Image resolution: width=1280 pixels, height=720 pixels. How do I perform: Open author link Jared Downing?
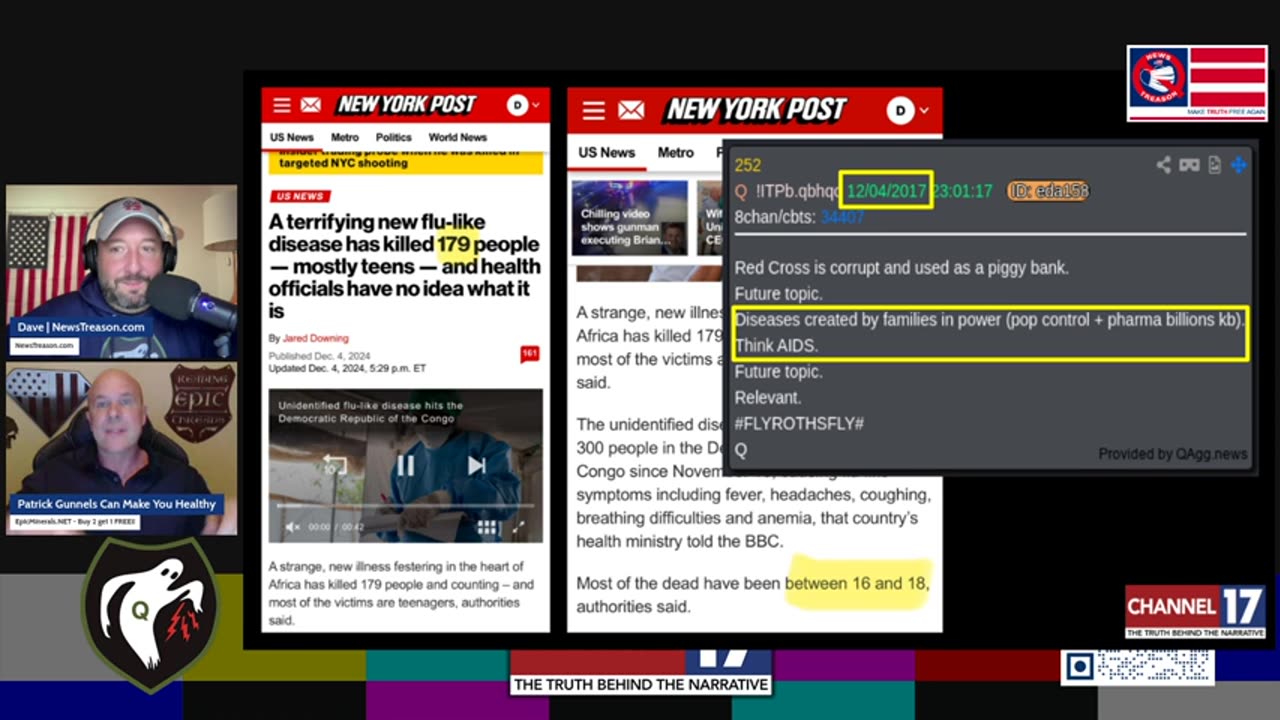pyautogui.click(x=315, y=338)
